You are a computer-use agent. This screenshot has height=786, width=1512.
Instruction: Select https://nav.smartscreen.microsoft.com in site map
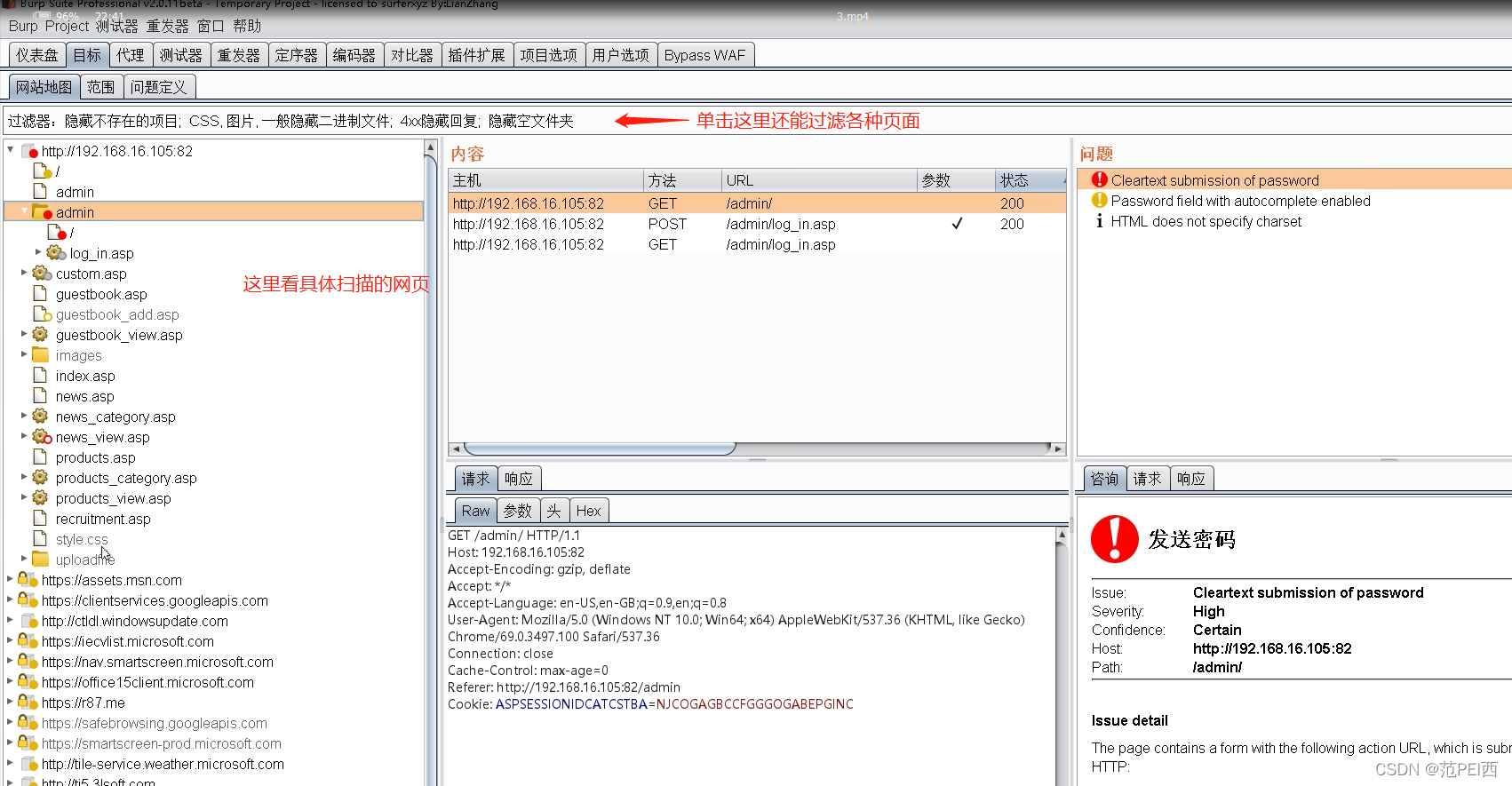[157, 662]
